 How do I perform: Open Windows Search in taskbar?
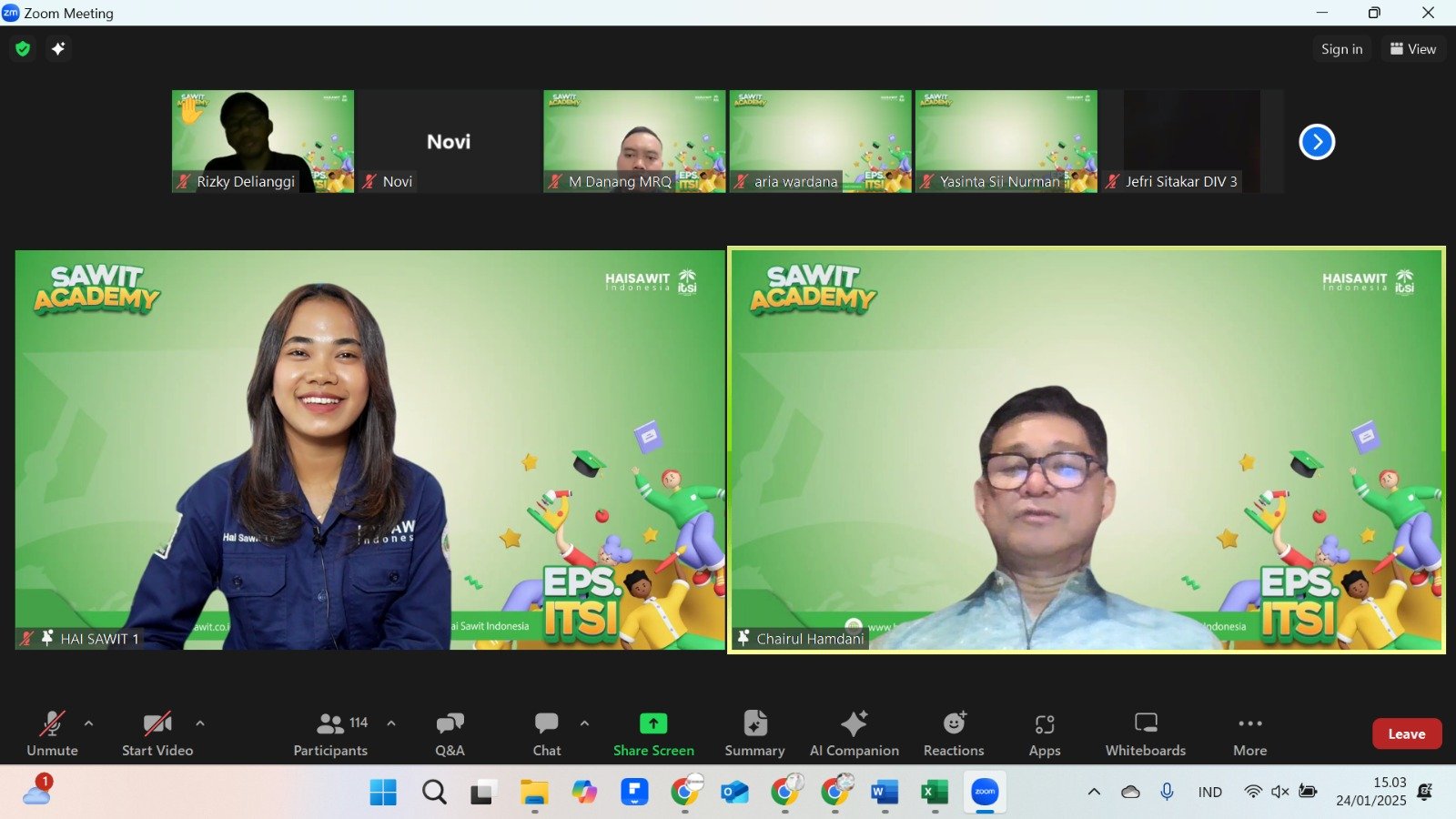(434, 793)
